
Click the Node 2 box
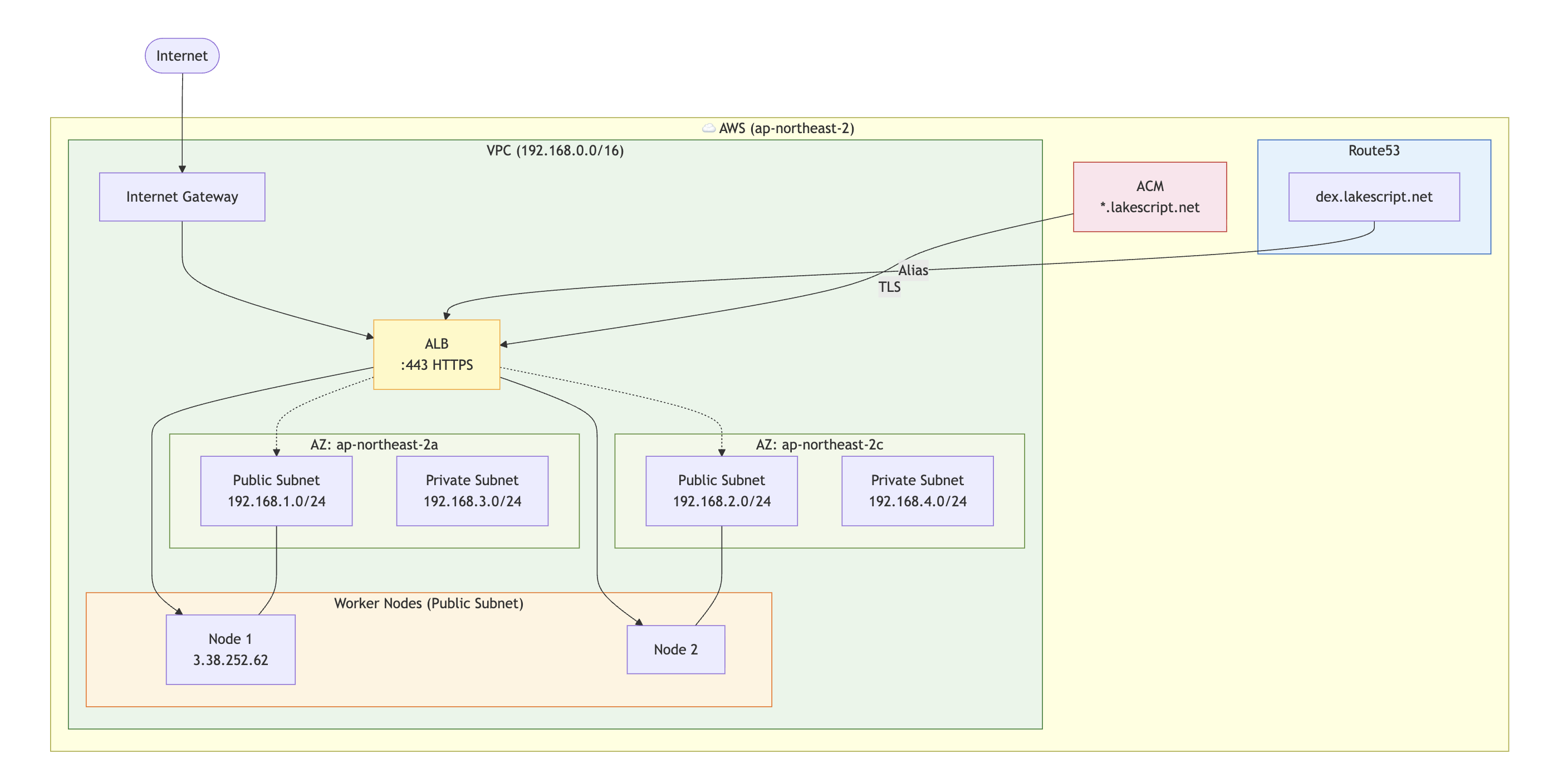click(675, 649)
